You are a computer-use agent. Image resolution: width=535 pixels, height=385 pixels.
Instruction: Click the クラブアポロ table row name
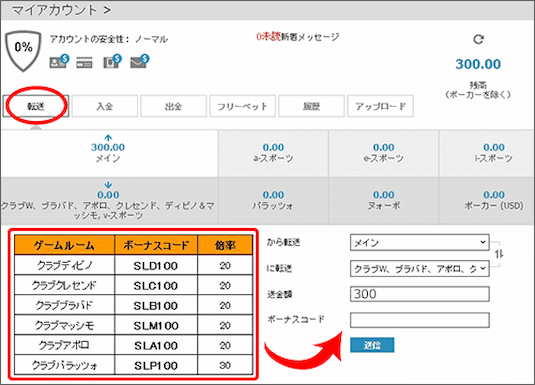(x=64, y=345)
